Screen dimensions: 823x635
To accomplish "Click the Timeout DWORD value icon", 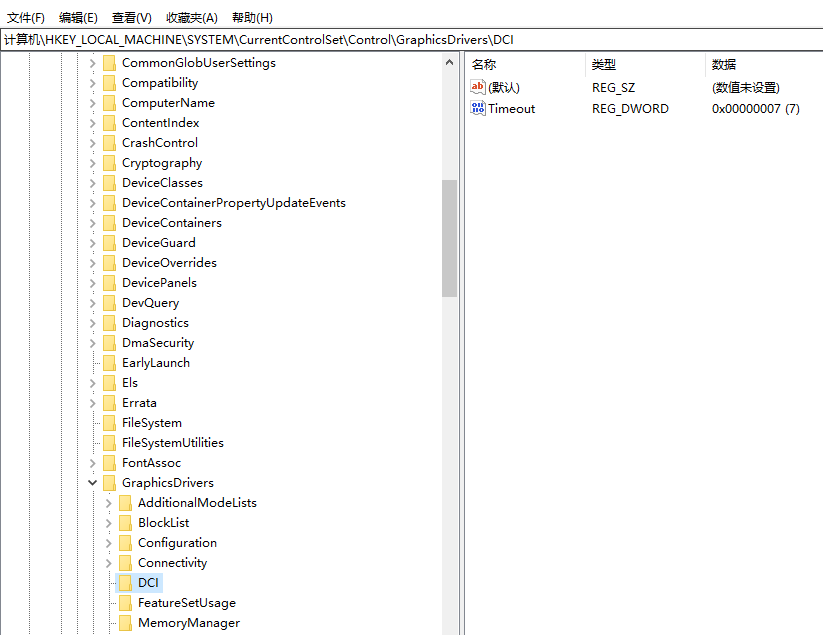I will coord(478,108).
